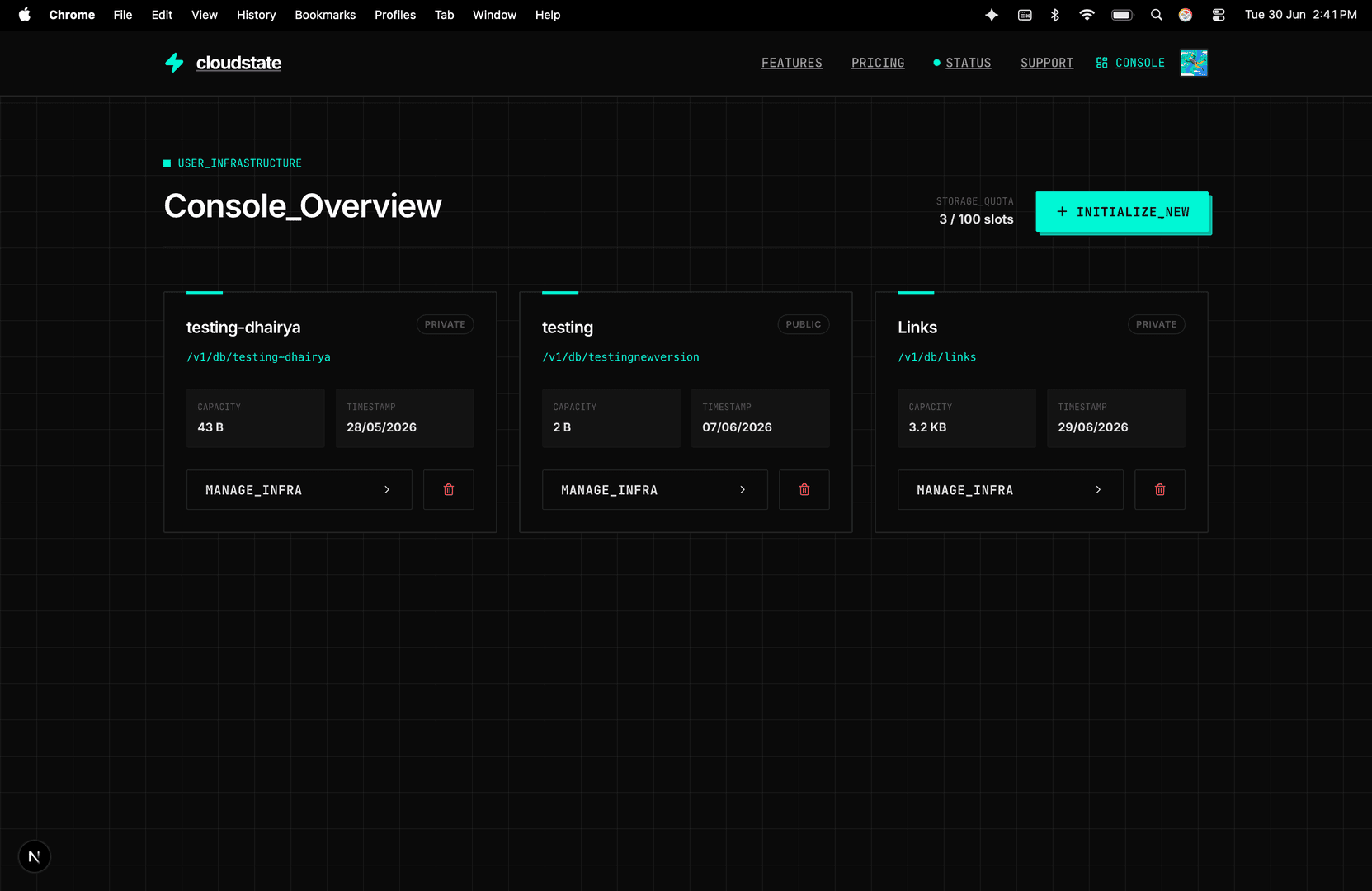The height and width of the screenshot is (891, 1372).
Task: Click the /v1/db/testing-dhairya path
Action: (258, 357)
